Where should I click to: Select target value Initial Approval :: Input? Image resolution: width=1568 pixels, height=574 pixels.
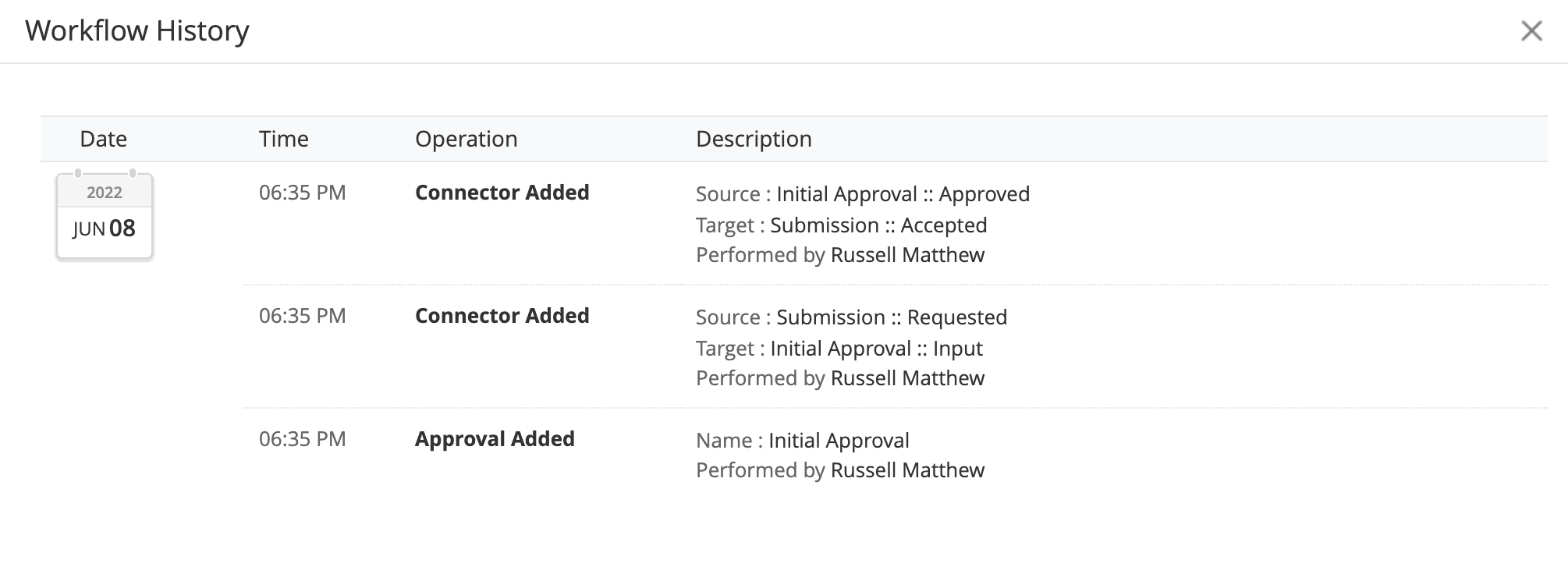click(x=876, y=349)
